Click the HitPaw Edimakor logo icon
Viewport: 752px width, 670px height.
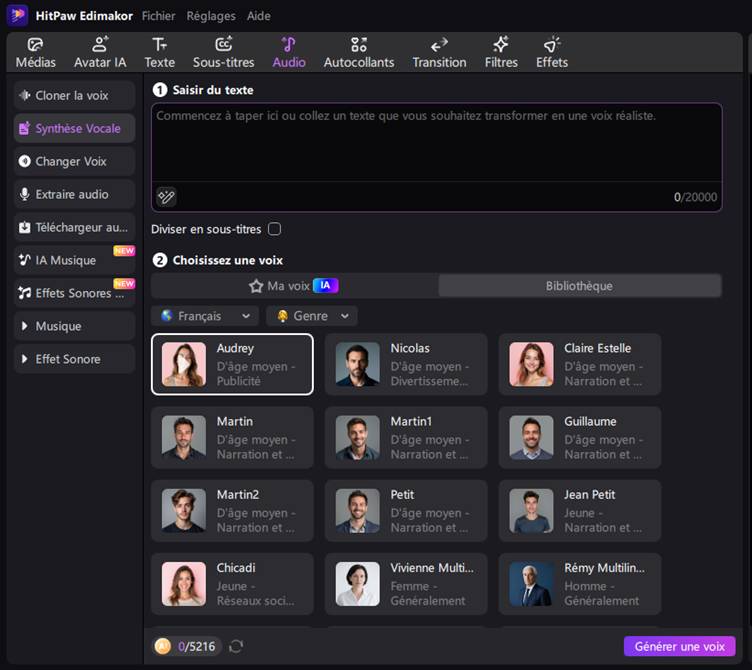click(17, 15)
